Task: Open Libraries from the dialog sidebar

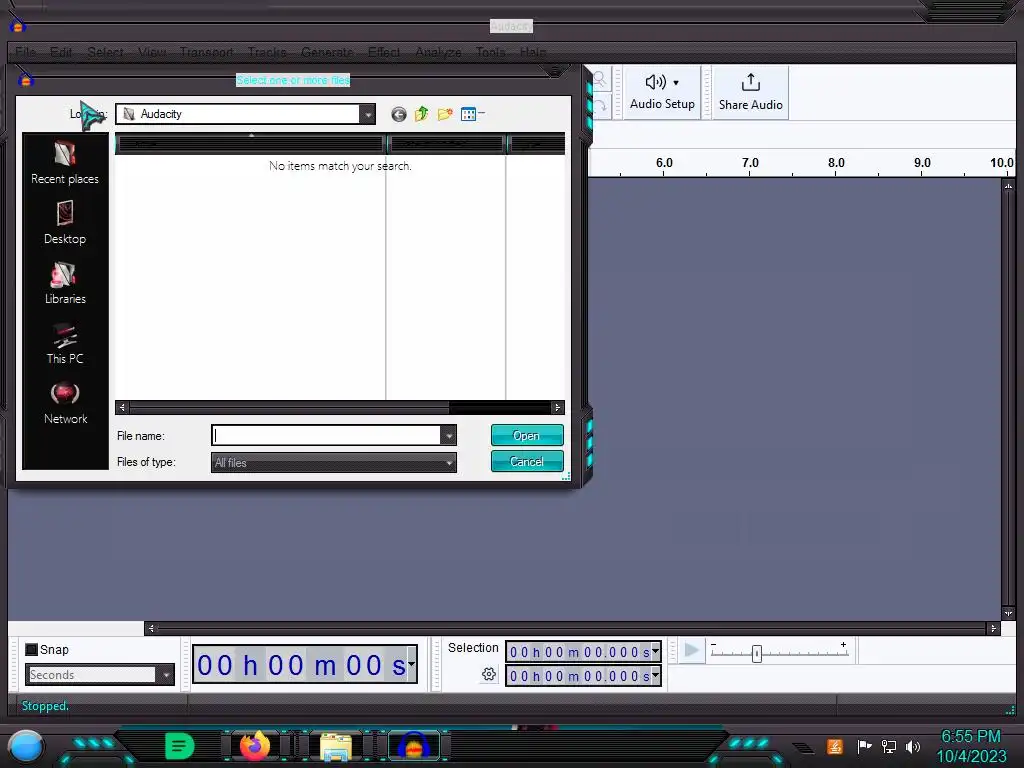Action: [65, 283]
